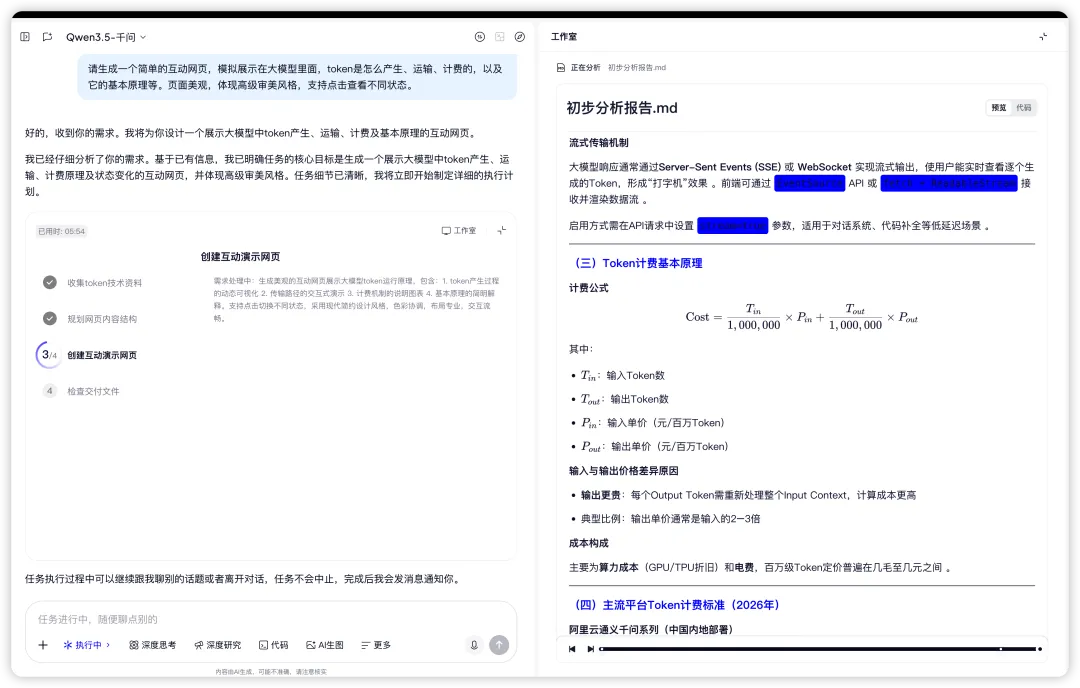Screen dimensions: 1080x688
Task: Toggle the sidebar panel icon
Action: pyautogui.click(x=25, y=37)
